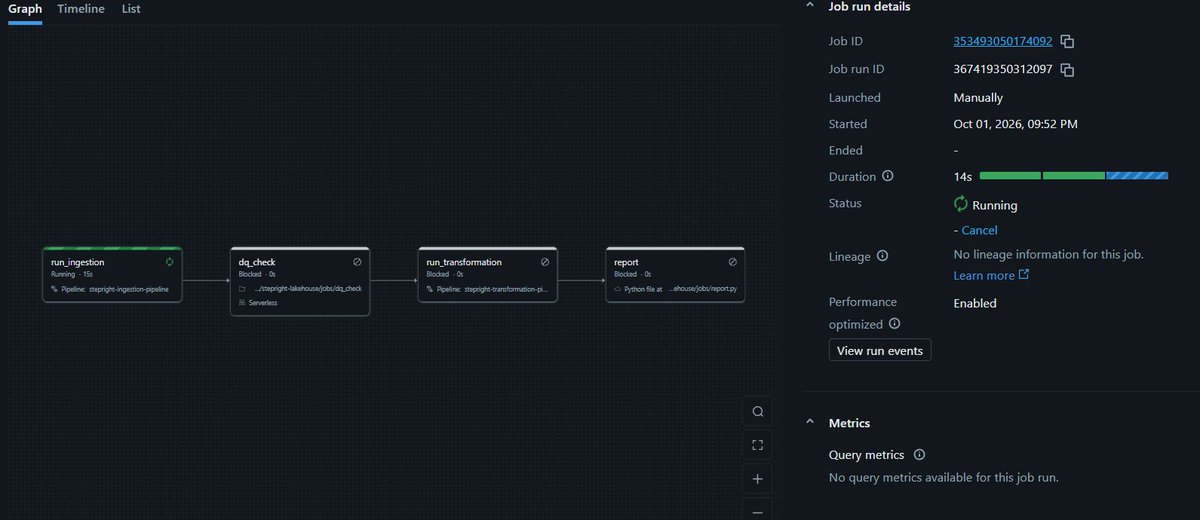Viewport: 1200px width, 520px height.
Task: Click the Job run ID number 367419350312097
Action: tap(1003, 70)
